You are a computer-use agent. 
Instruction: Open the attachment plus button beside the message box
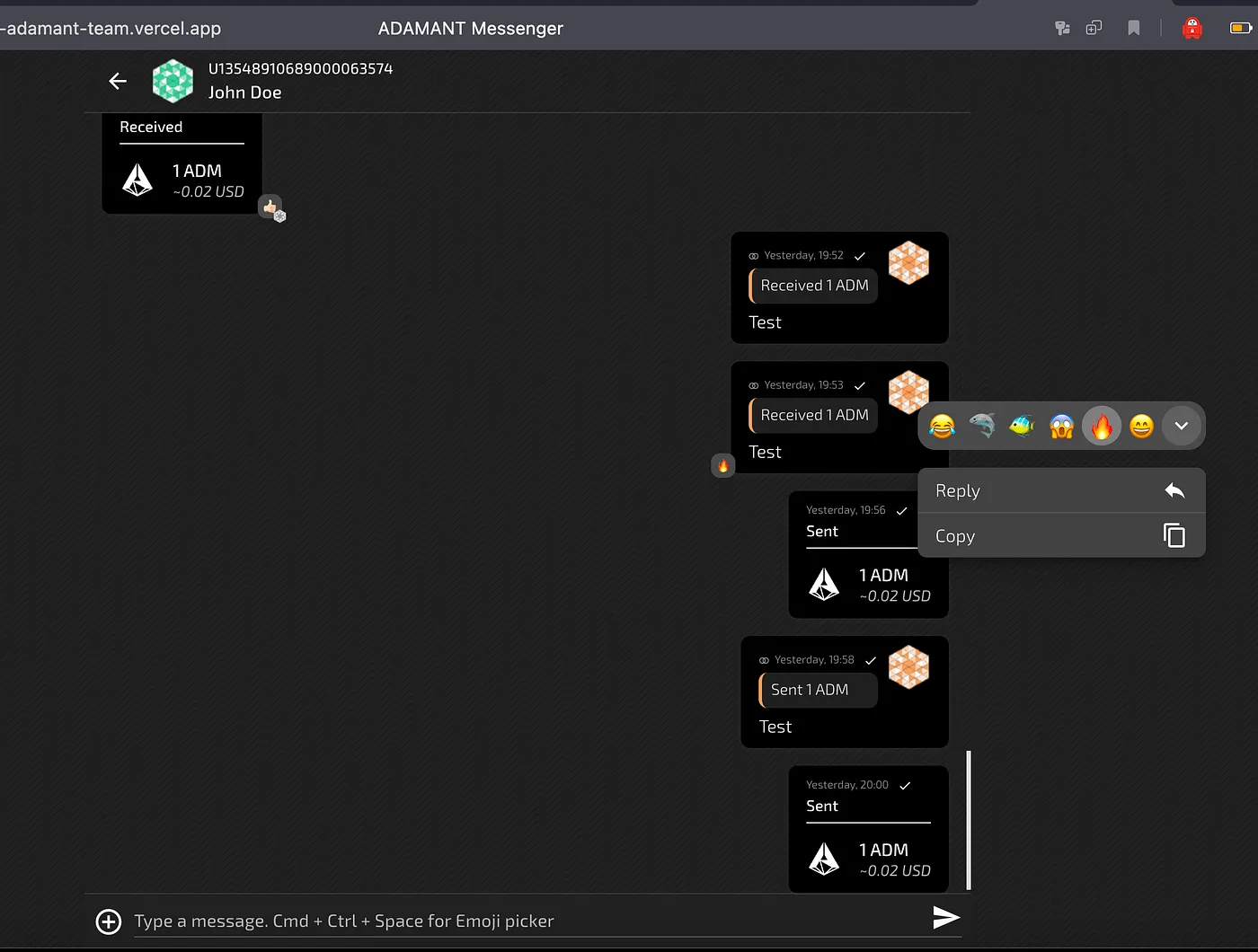click(109, 921)
